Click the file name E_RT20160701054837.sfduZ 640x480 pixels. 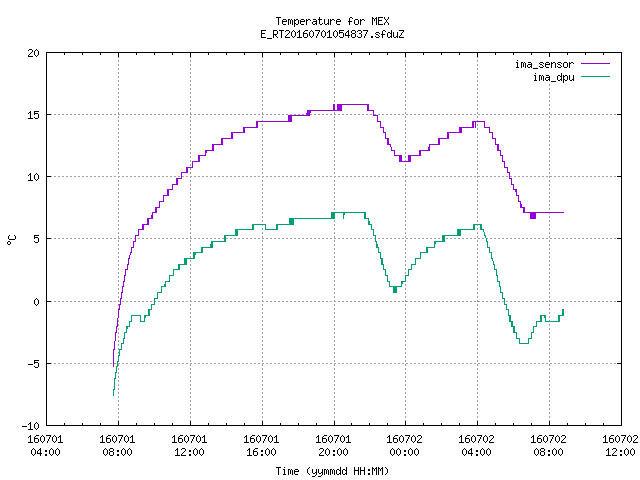pos(332,34)
